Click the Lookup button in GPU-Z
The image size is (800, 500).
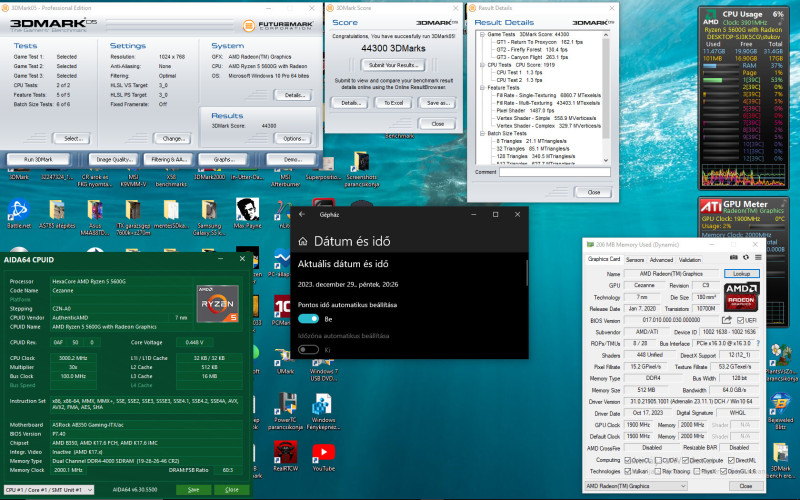pyautogui.click(x=741, y=273)
